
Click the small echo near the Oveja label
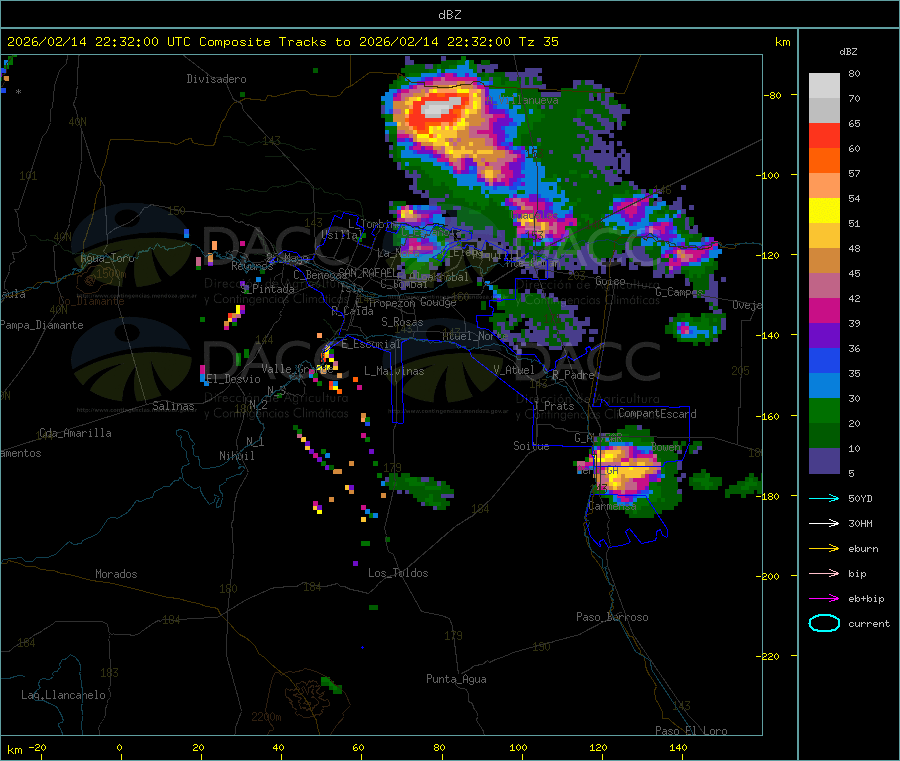(x=695, y=328)
